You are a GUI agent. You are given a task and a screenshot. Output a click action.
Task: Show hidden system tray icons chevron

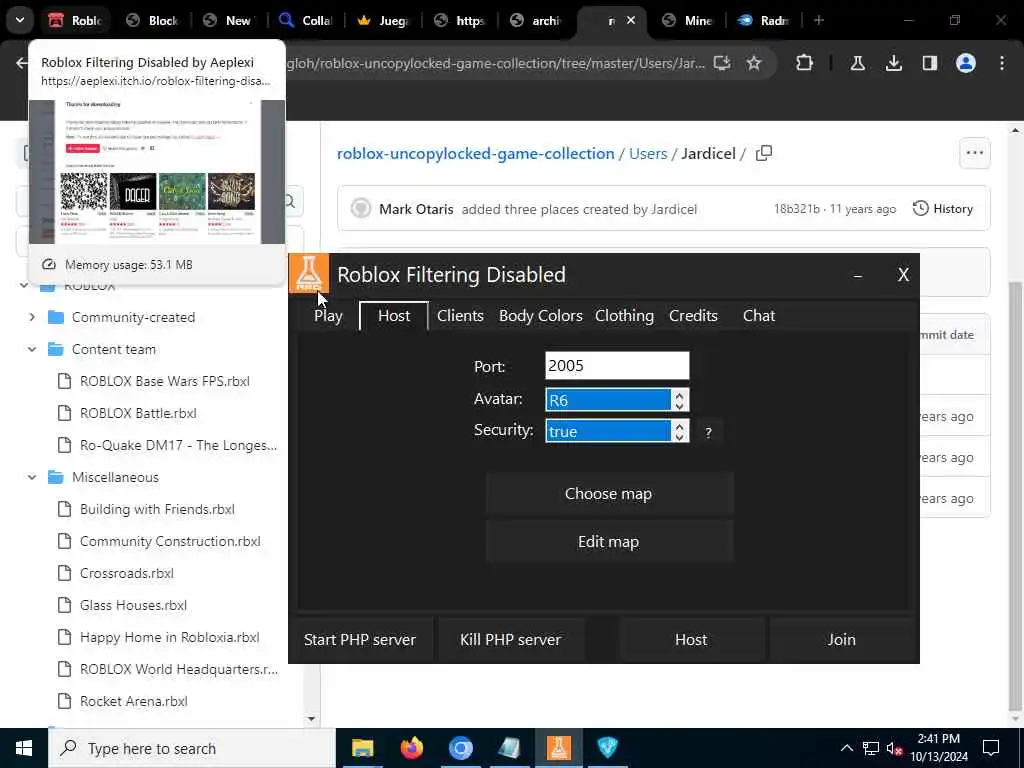[x=846, y=748]
